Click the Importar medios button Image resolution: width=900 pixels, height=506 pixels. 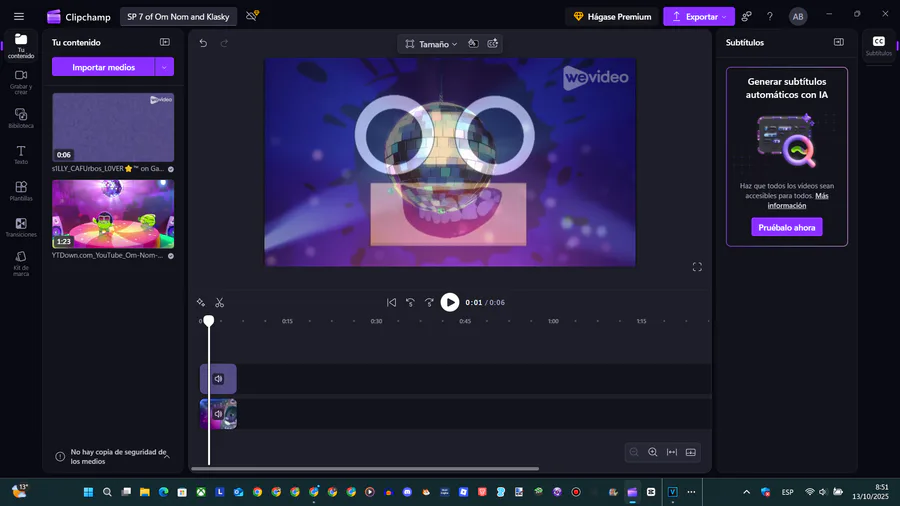[x=103, y=67]
